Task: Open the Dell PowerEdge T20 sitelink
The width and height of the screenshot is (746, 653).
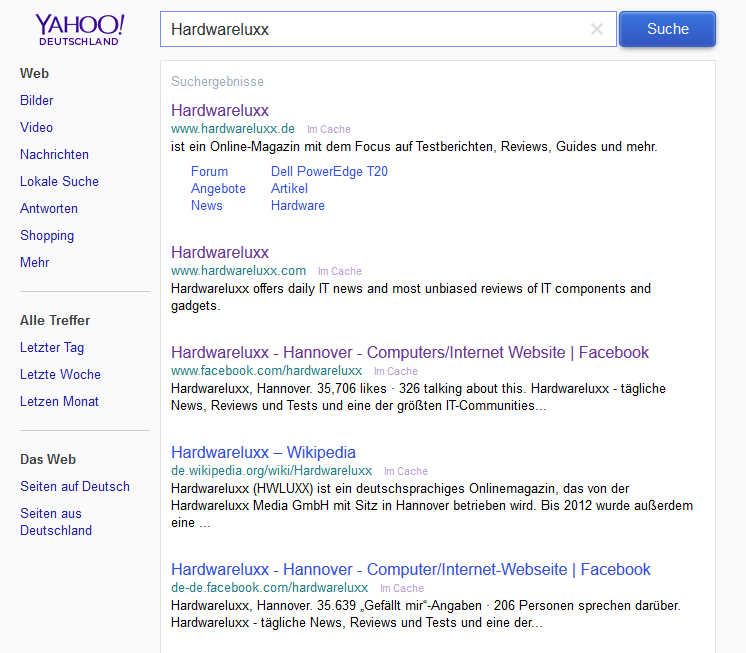Action: point(329,171)
